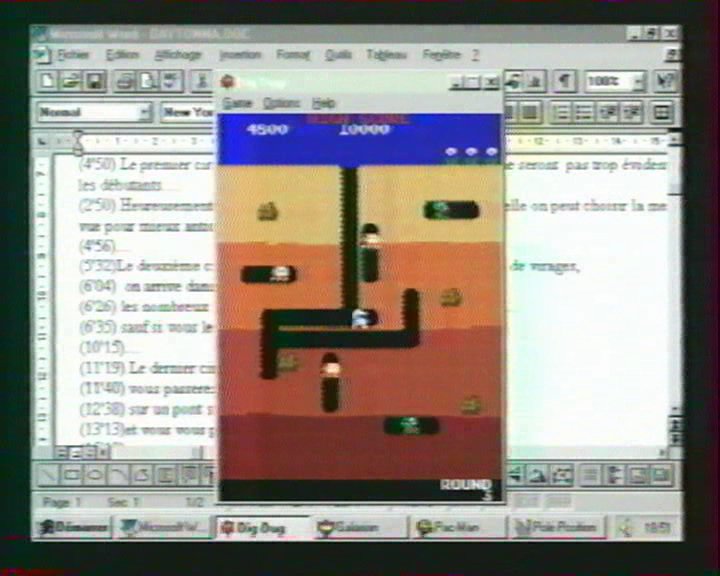Click the Démarrer start button

[73, 528]
